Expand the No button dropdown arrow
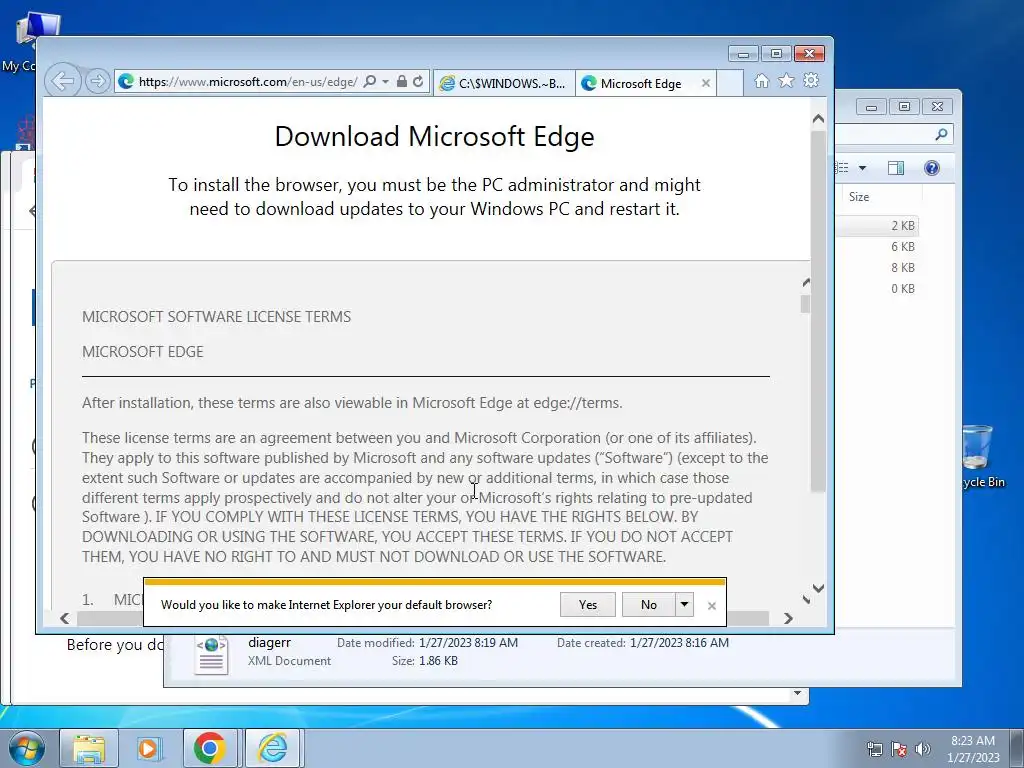1024x768 pixels. pos(684,605)
